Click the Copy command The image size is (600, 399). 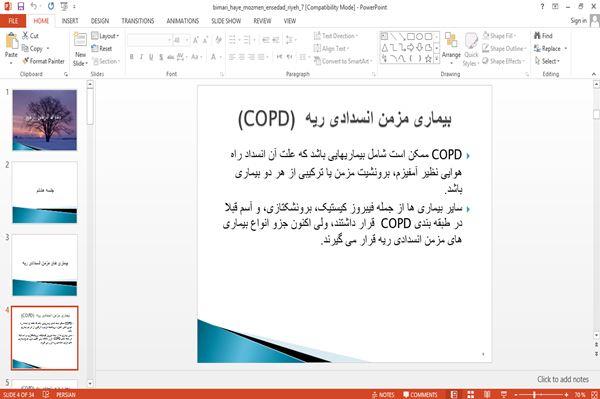click(x=32, y=49)
